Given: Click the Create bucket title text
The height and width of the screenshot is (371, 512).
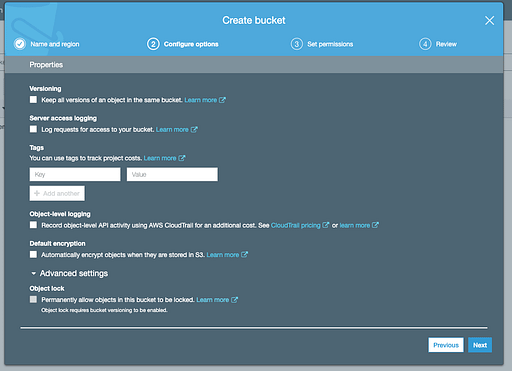Looking at the screenshot, I should click(x=254, y=20).
